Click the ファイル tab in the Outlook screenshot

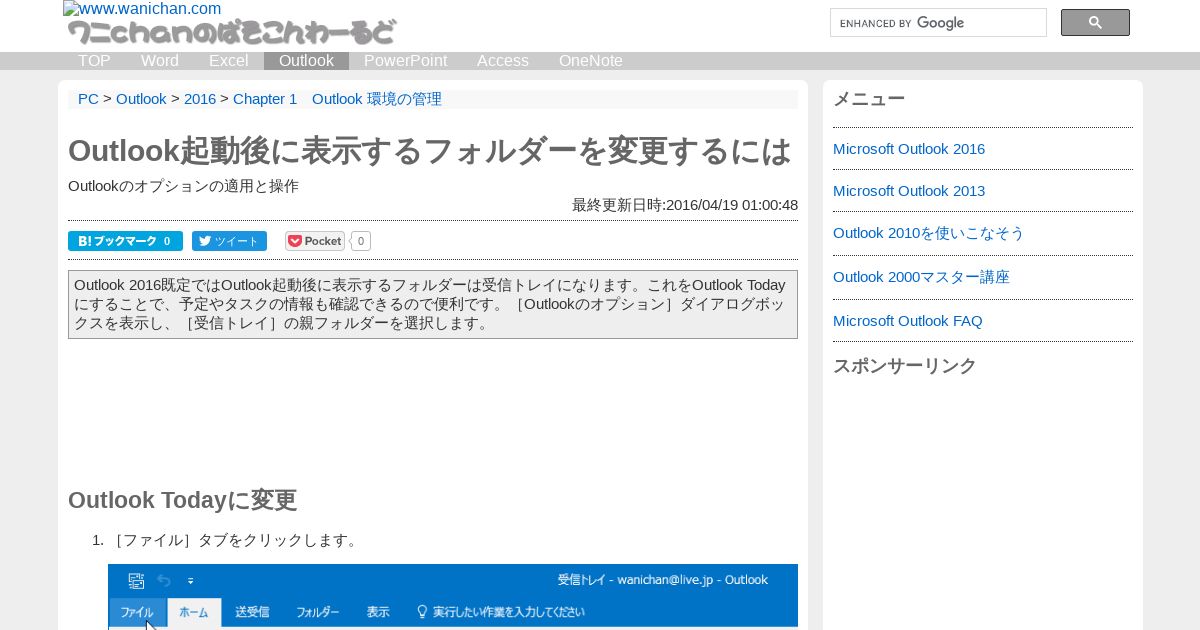[x=137, y=612]
